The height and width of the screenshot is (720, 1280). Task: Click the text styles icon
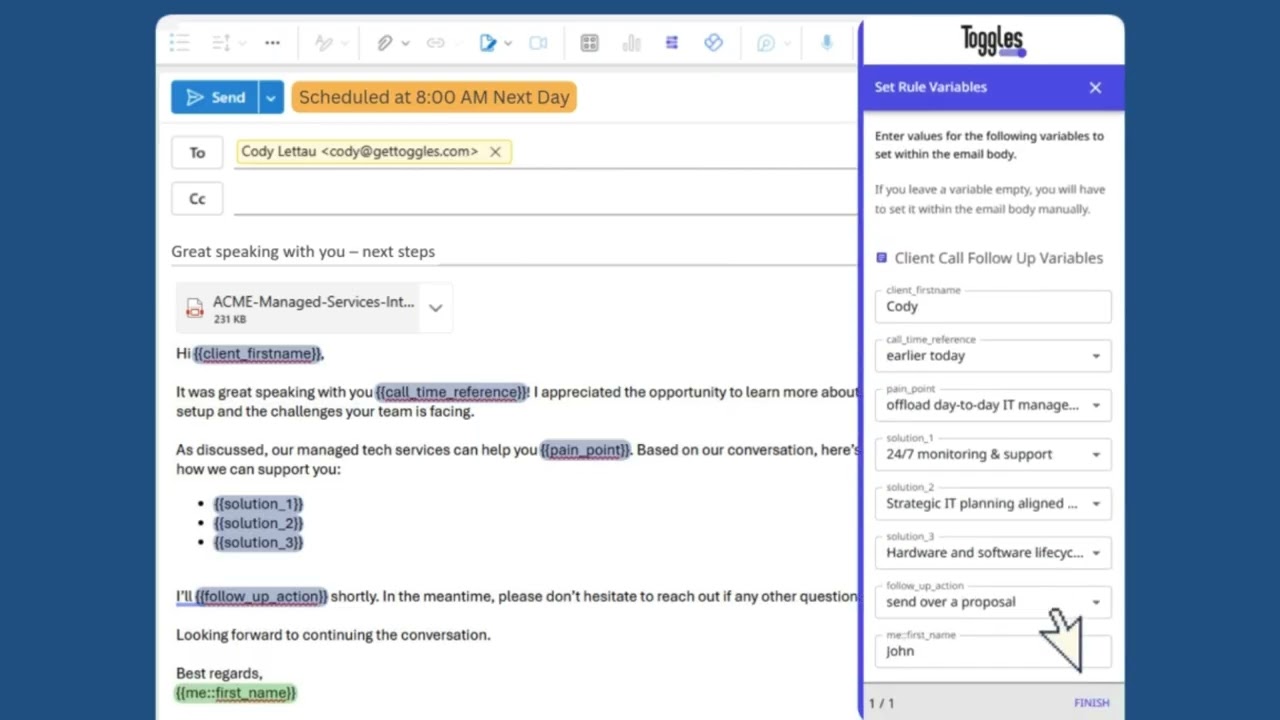323,43
